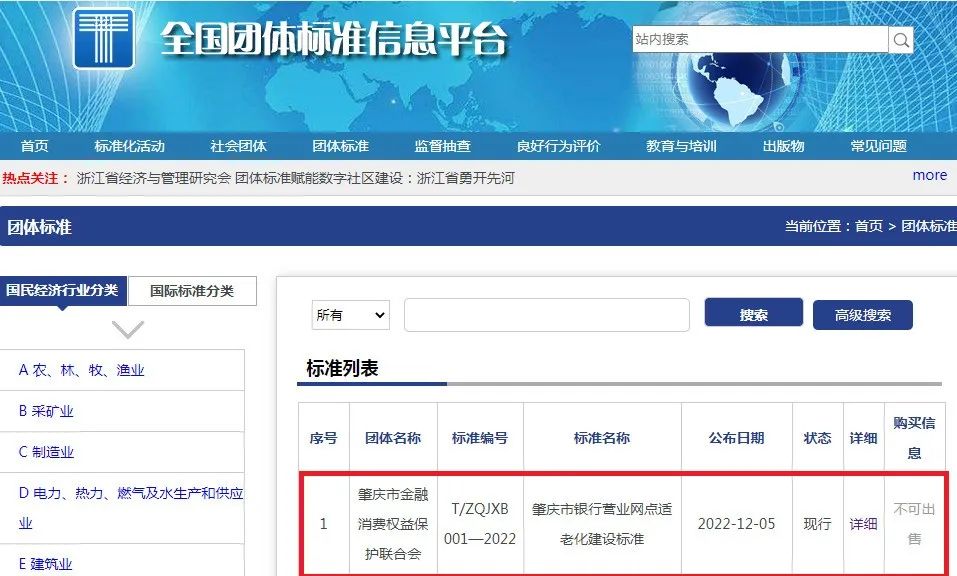Open the 监督抽查 menu item
Image resolution: width=957 pixels, height=576 pixels.
[442, 146]
